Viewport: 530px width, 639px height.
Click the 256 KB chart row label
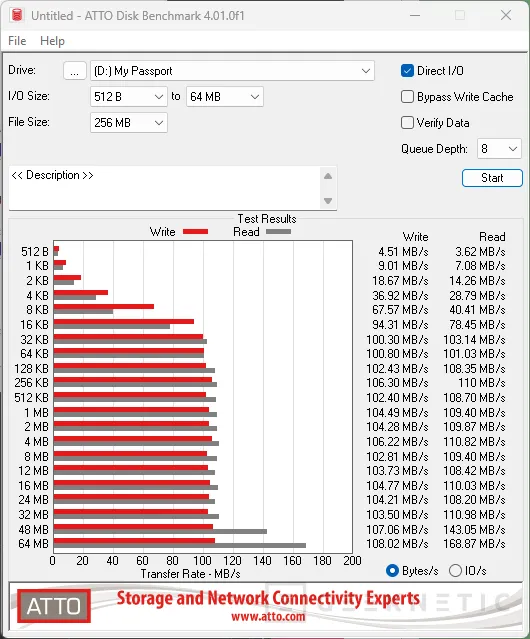(x=31, y=383)
